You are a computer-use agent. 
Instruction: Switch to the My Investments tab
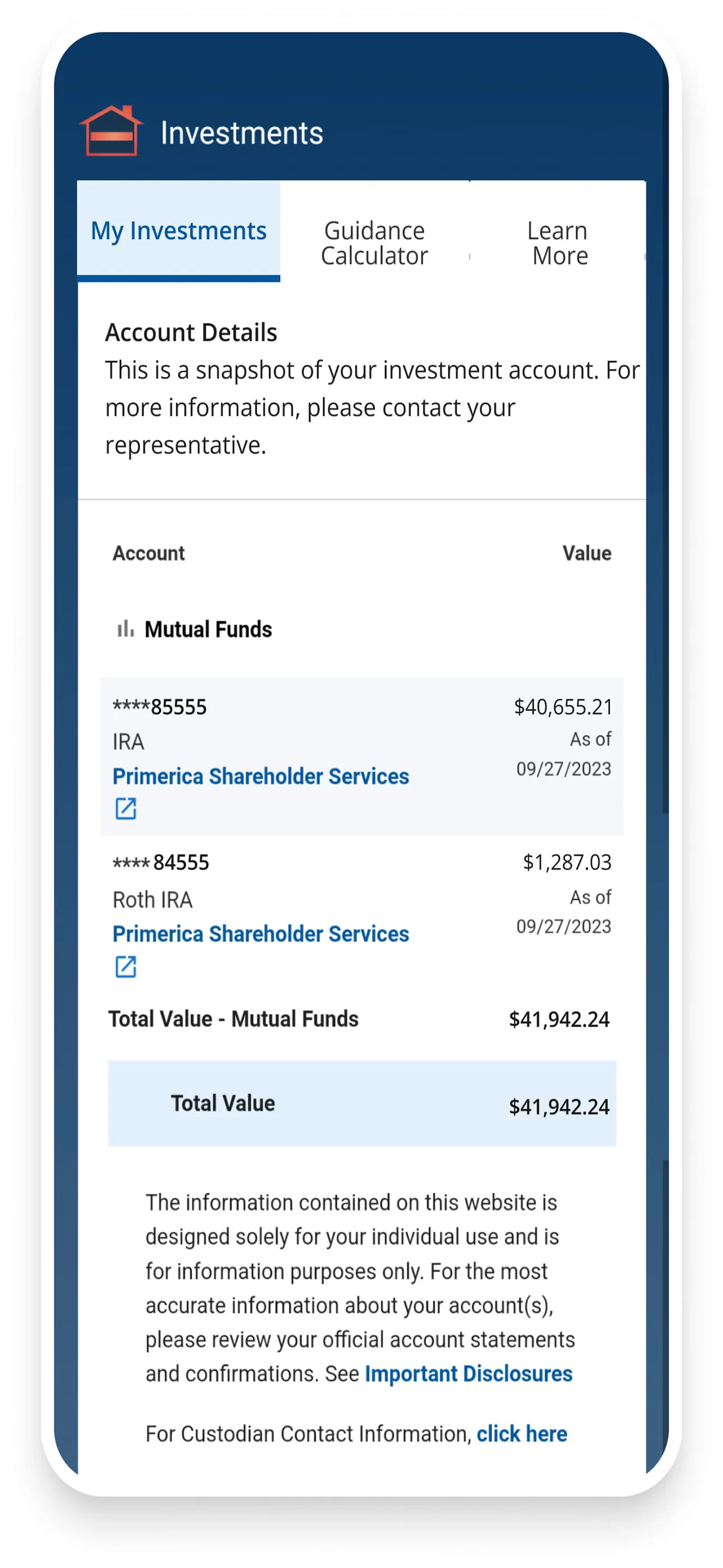point(178,231)
